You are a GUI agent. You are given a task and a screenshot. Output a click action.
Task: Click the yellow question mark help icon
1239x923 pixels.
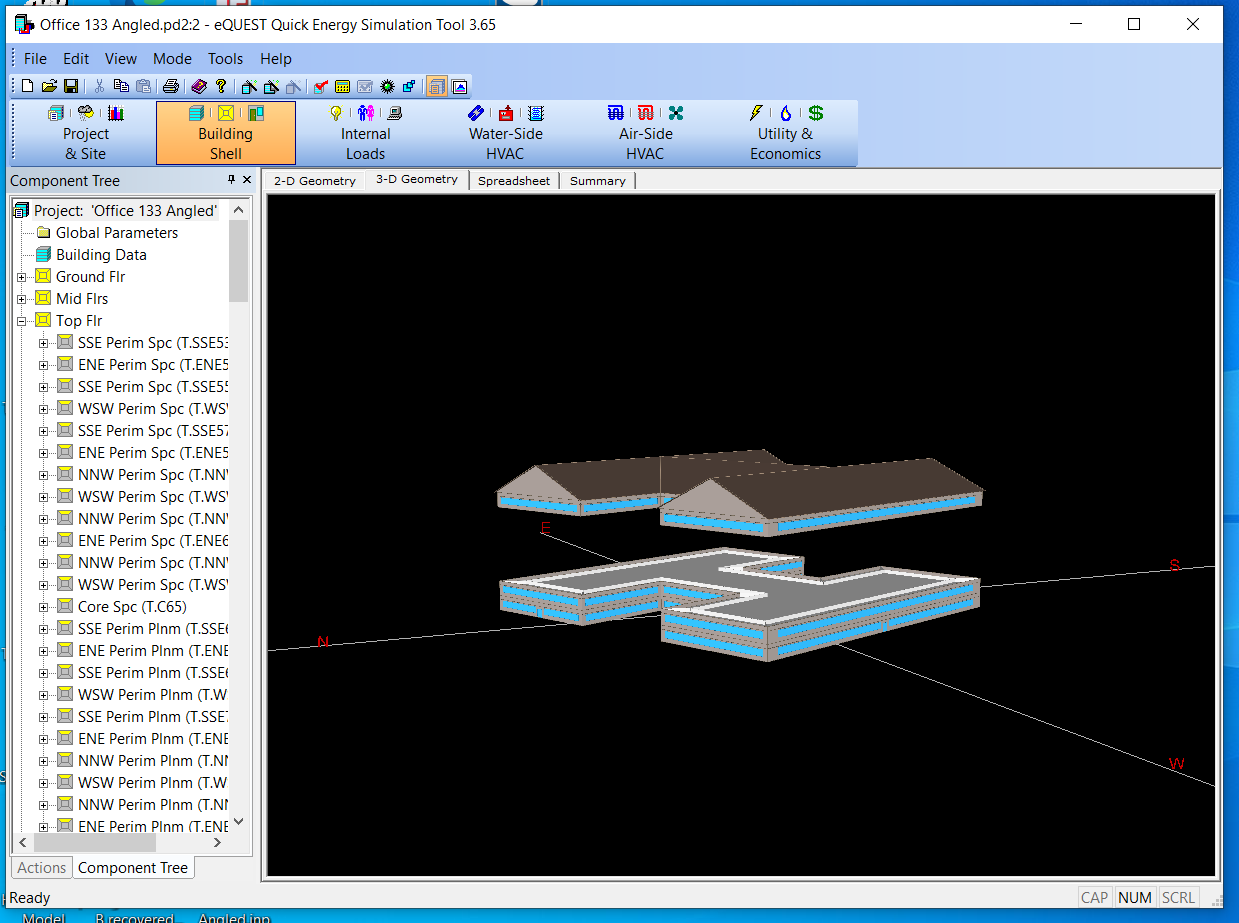coord(220,87)
